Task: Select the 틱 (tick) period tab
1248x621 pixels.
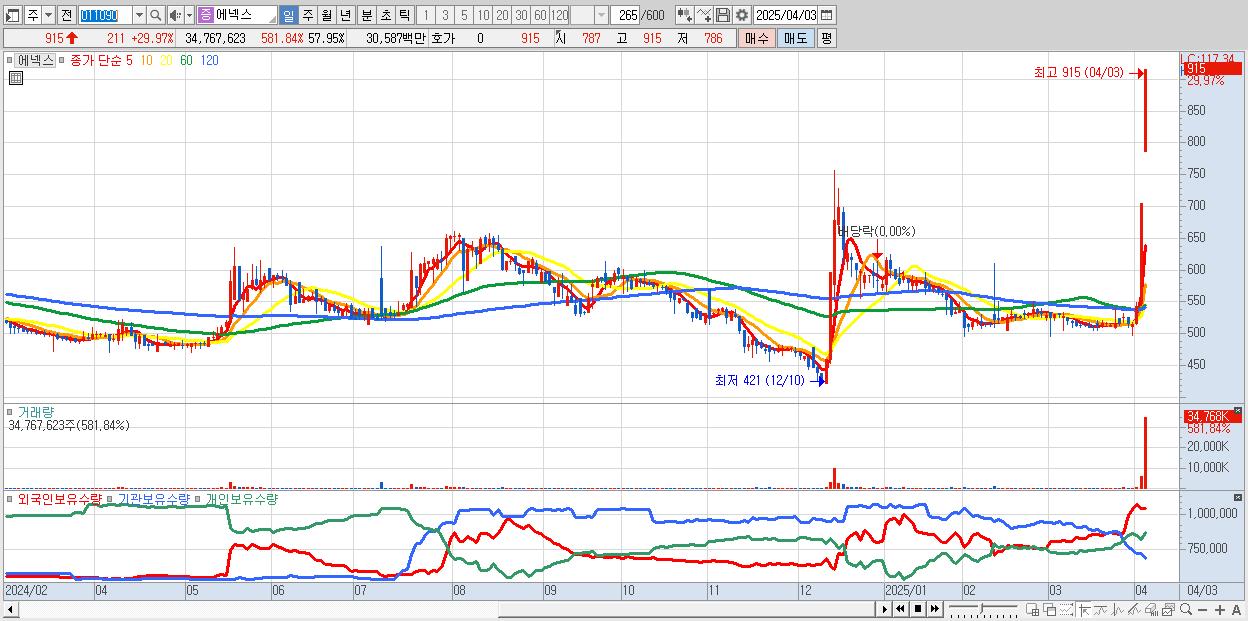Action: (x=404, y=15)
